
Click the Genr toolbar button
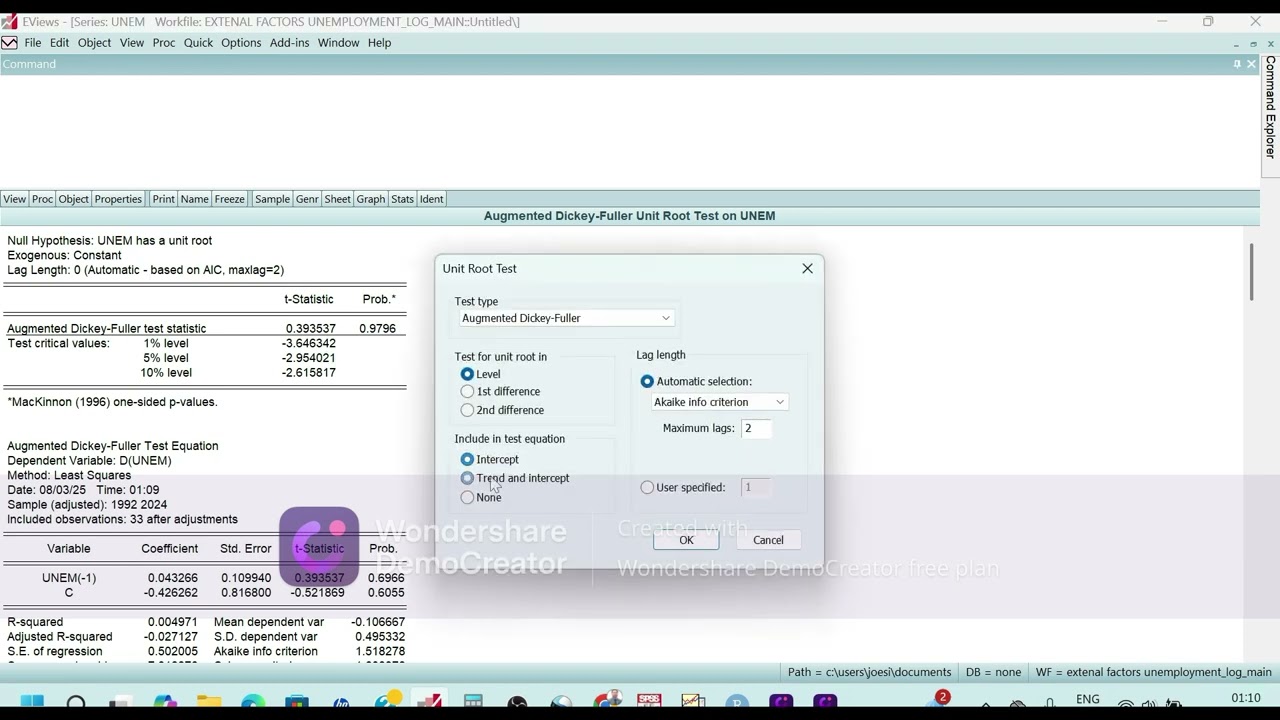pyautogui.click(x=307, y=199)
